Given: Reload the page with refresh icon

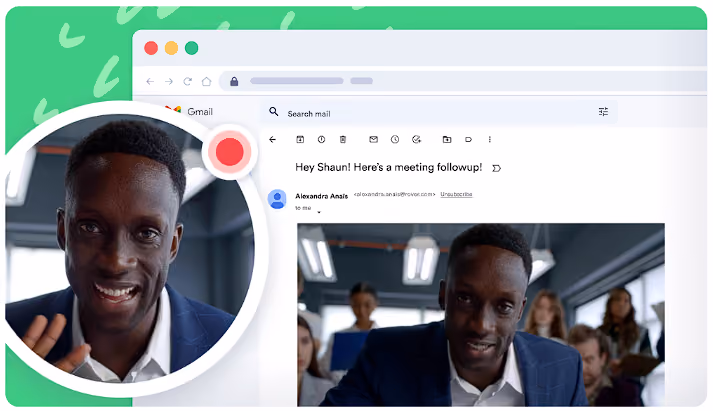Looking at the screenshot, I should 187,81.
